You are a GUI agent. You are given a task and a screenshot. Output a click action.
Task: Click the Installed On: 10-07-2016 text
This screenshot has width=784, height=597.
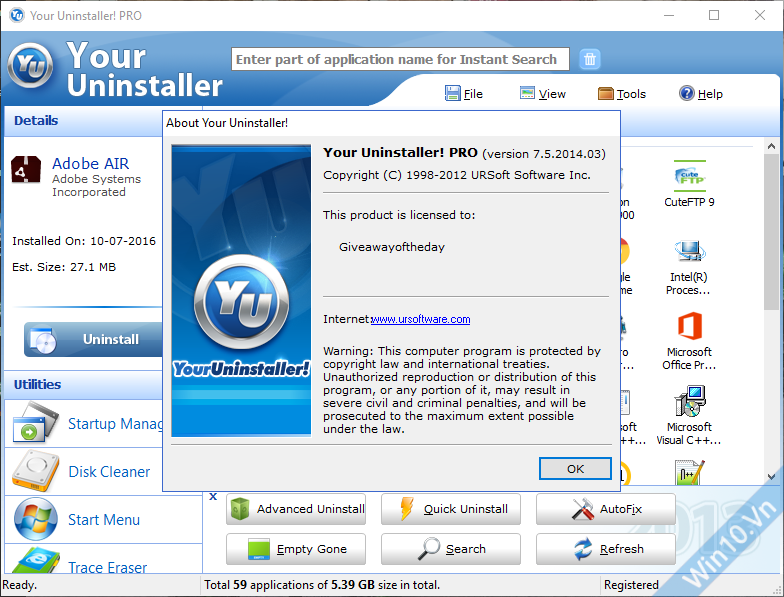[84, 241]
